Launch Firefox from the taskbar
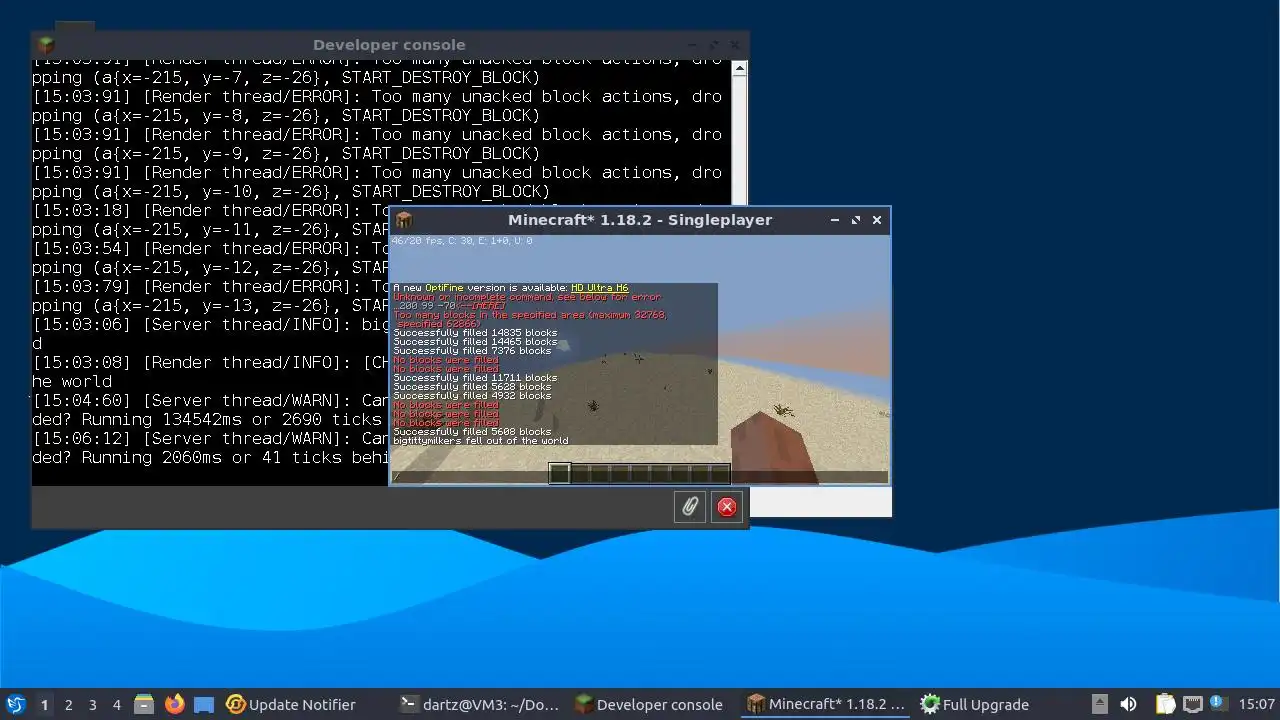The image size is (1280, 720). (x=174, y=704)
